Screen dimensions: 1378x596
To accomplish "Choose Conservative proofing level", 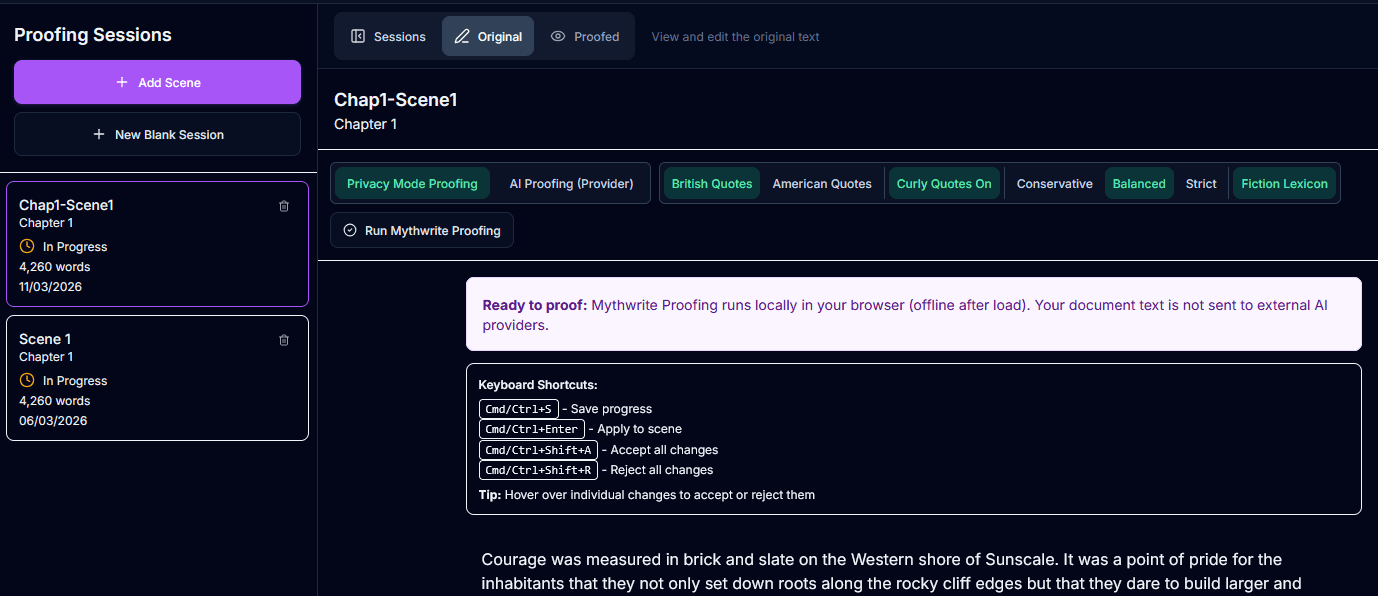I will tap(1055, 183).
